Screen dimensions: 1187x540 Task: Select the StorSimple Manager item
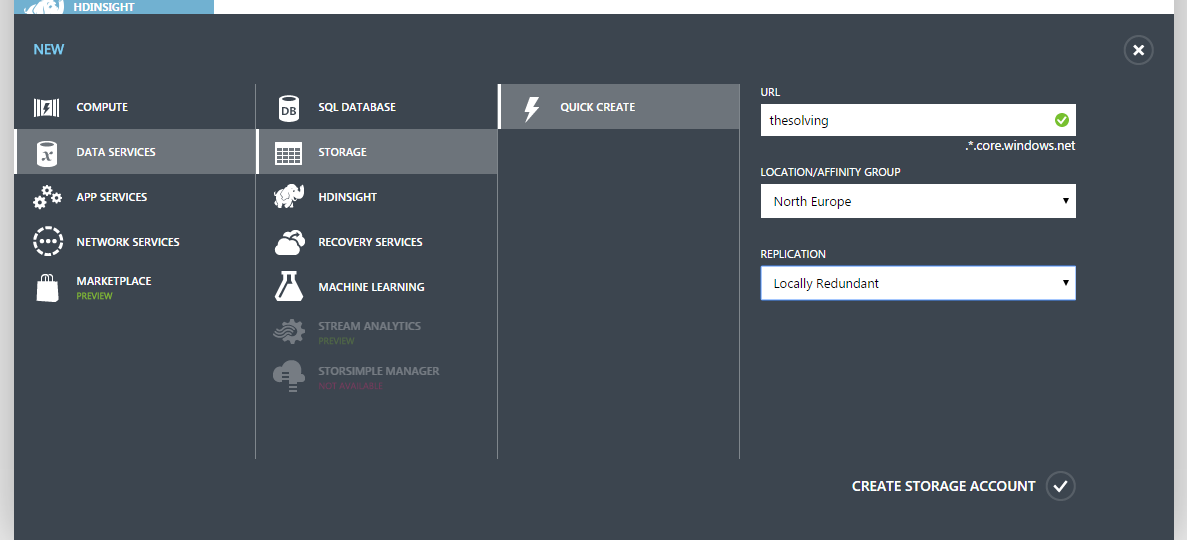tap(377, 377)
